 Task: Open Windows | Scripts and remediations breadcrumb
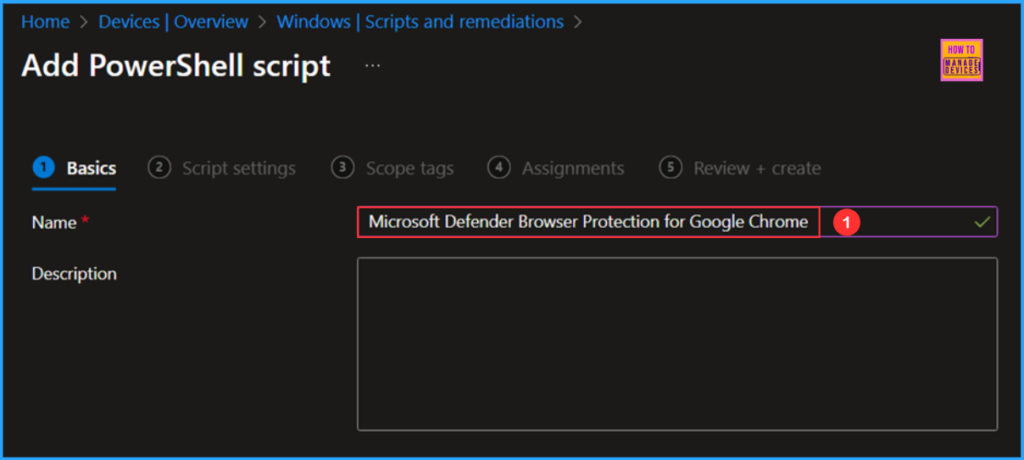[x=420, y=22]
